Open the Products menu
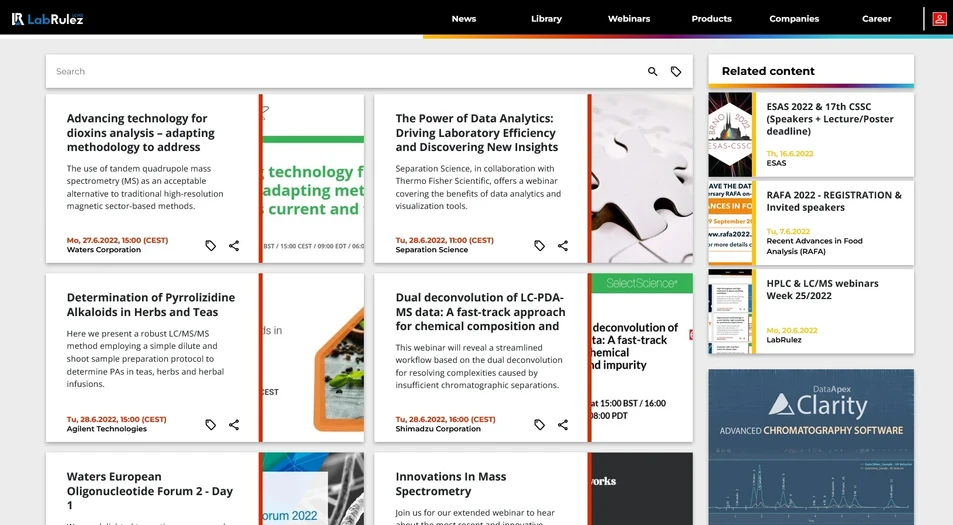 tap(712, 19)
